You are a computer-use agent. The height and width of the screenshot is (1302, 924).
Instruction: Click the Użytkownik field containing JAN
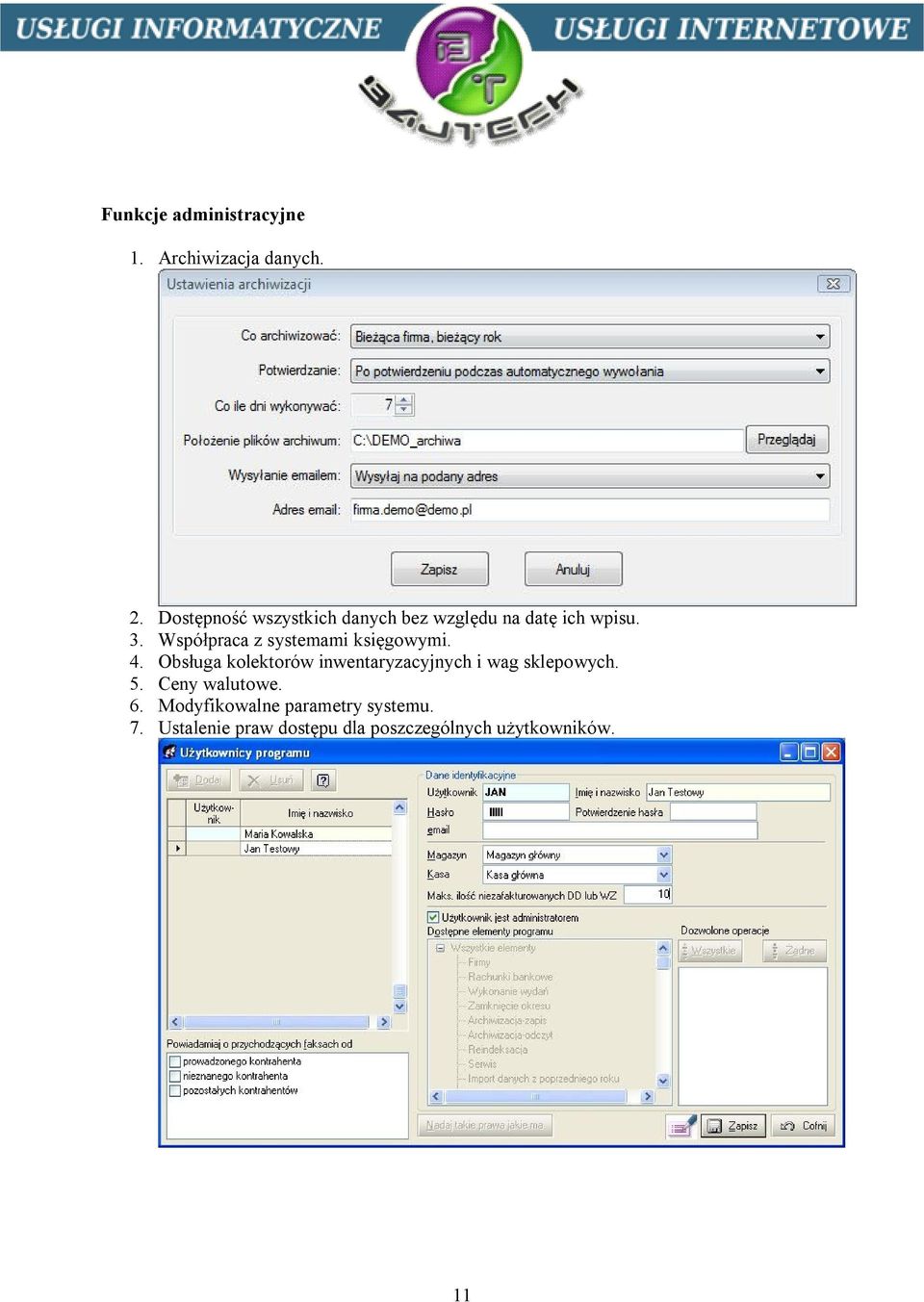(526, 792)
